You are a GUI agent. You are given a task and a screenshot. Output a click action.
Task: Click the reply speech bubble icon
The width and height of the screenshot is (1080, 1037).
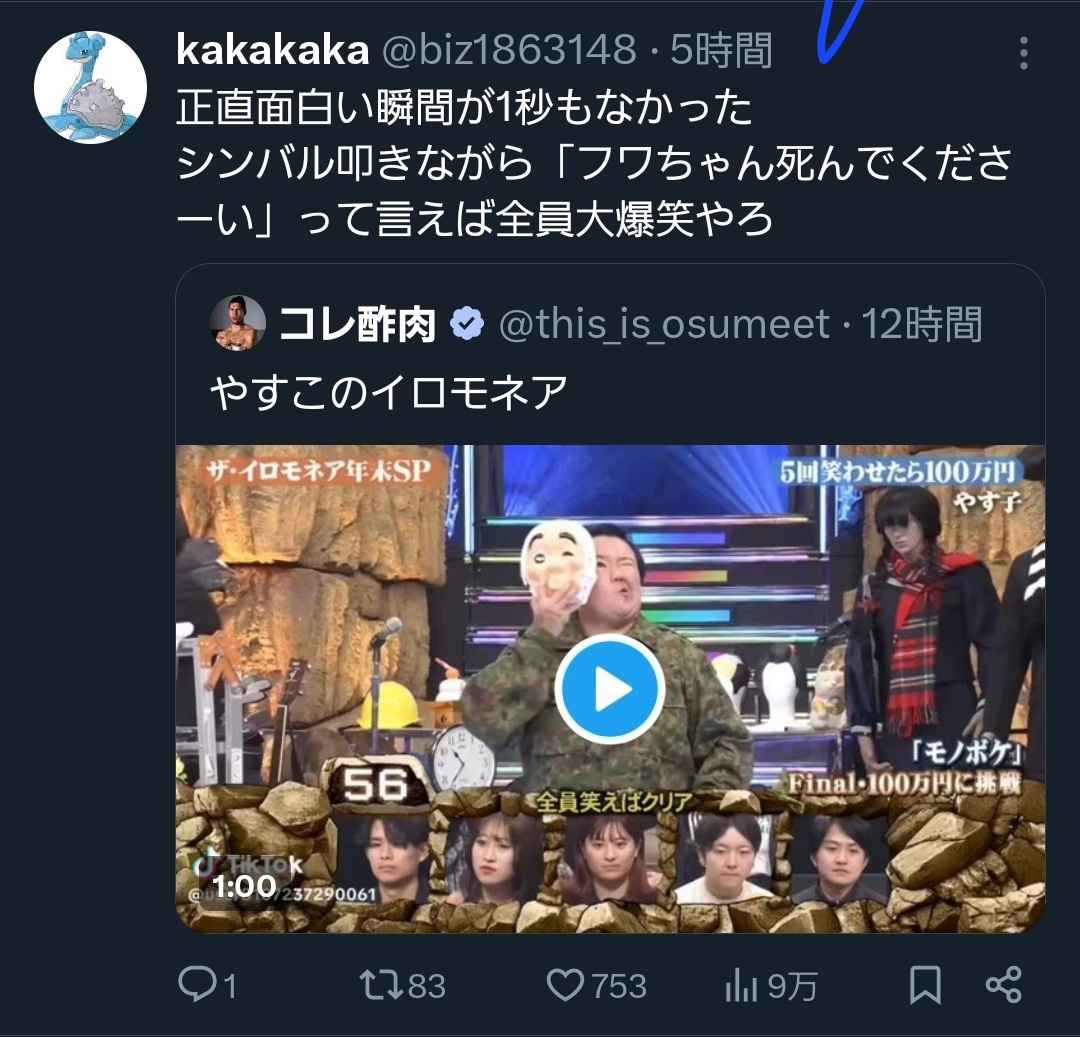click(x=198, y=984)
